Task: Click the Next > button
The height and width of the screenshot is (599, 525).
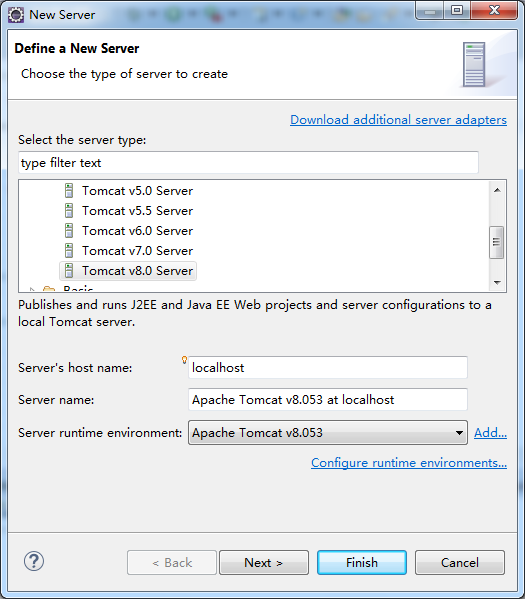Action: point(264,562)
